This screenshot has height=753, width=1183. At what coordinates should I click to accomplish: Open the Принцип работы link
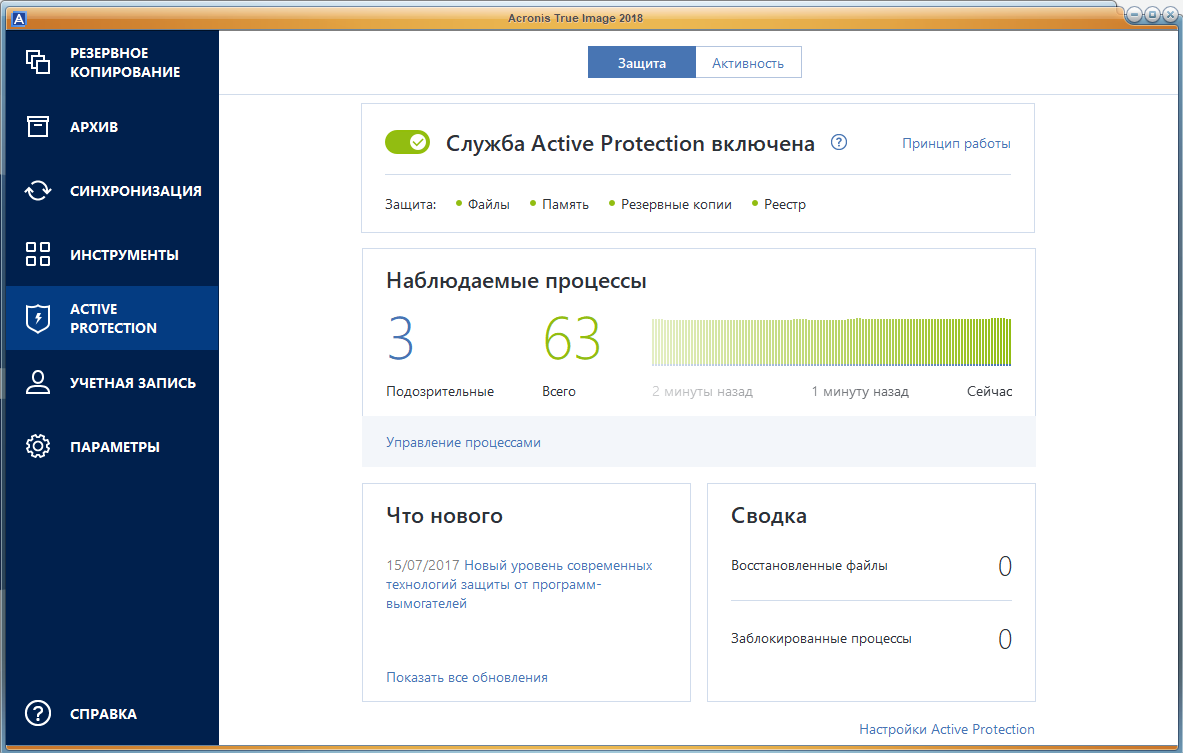pos(956,143)
